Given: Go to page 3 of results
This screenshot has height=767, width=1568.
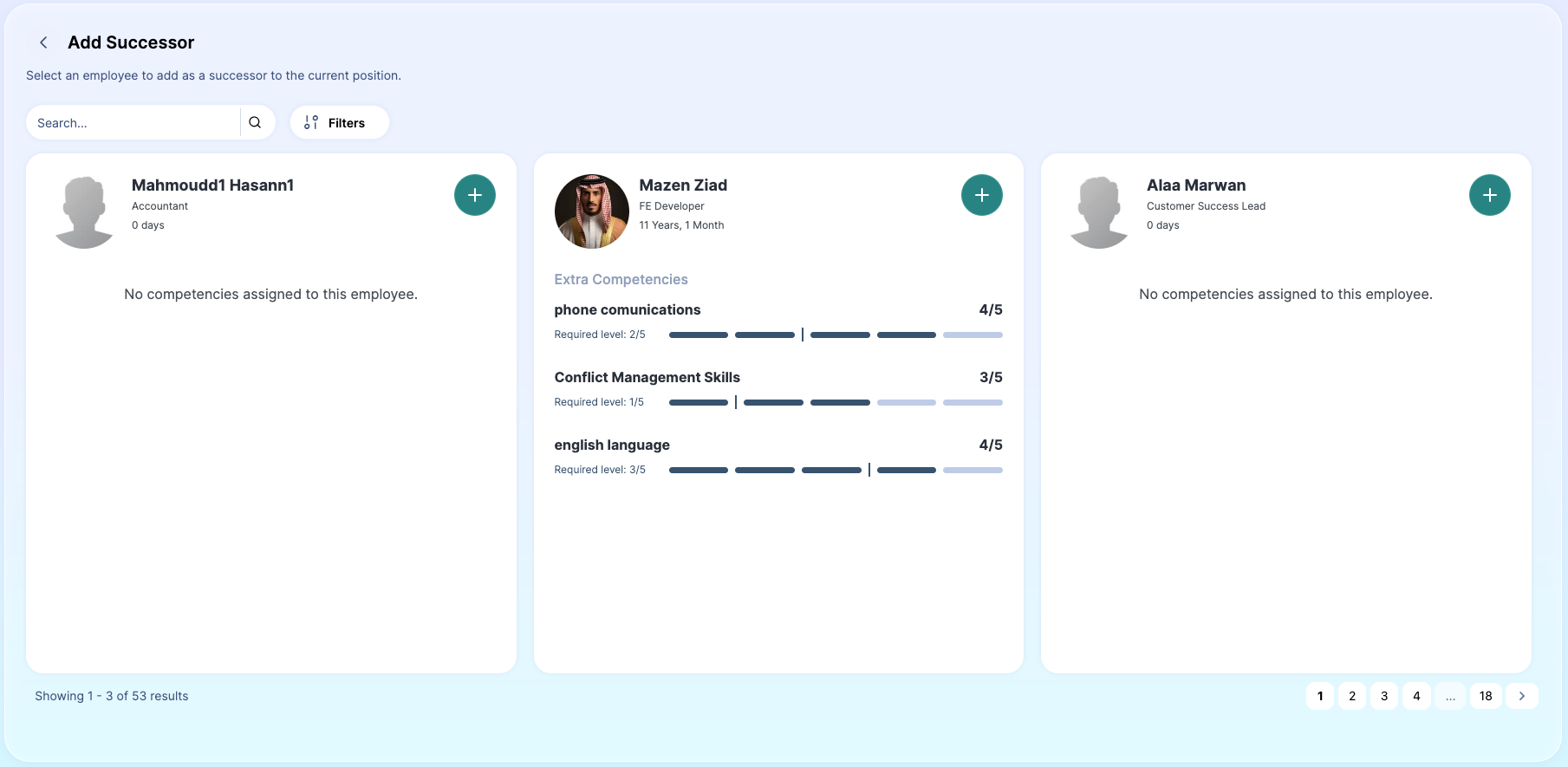Looking at the screenshot, I should (1384, 696).
